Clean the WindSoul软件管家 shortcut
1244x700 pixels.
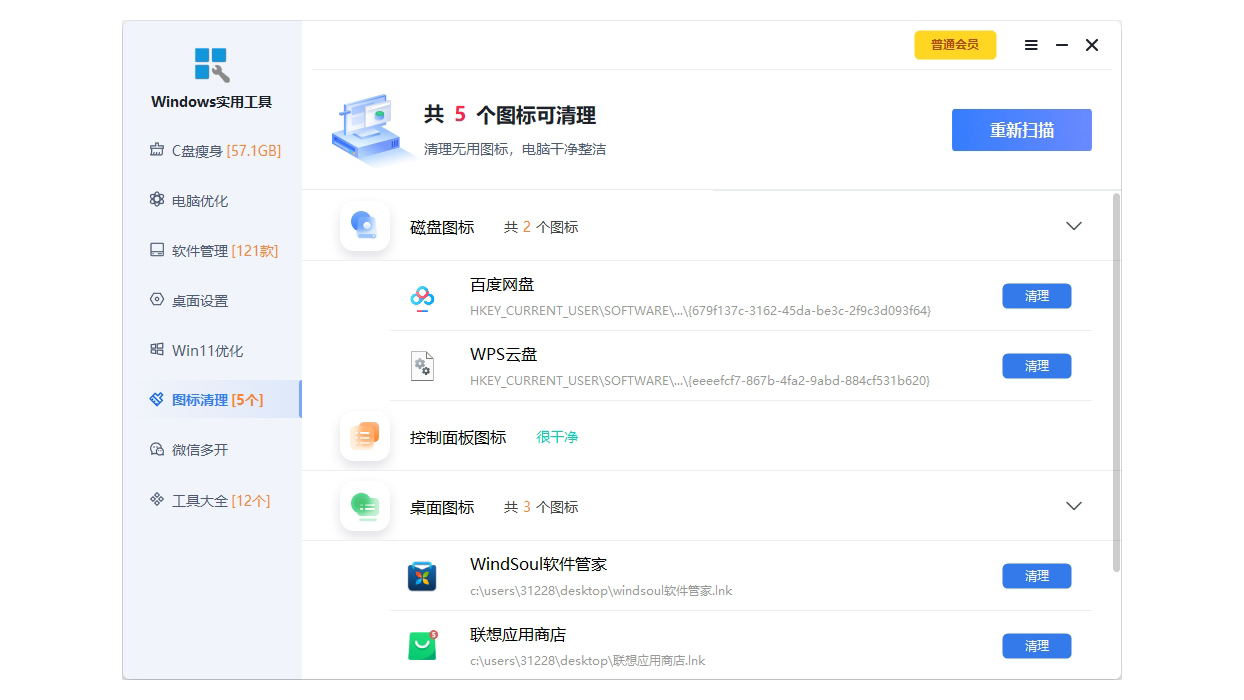click(x=1036, y=576)
